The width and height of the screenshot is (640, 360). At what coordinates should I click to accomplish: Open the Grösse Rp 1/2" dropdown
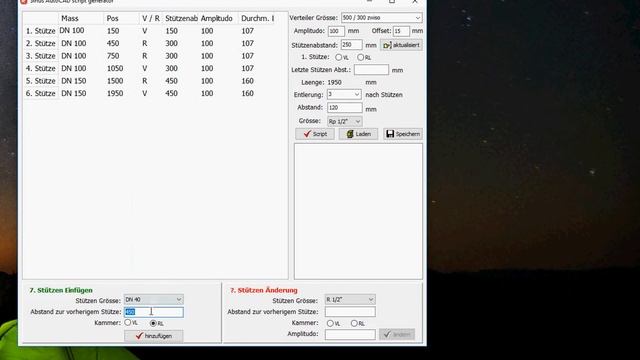click(344, 122)
